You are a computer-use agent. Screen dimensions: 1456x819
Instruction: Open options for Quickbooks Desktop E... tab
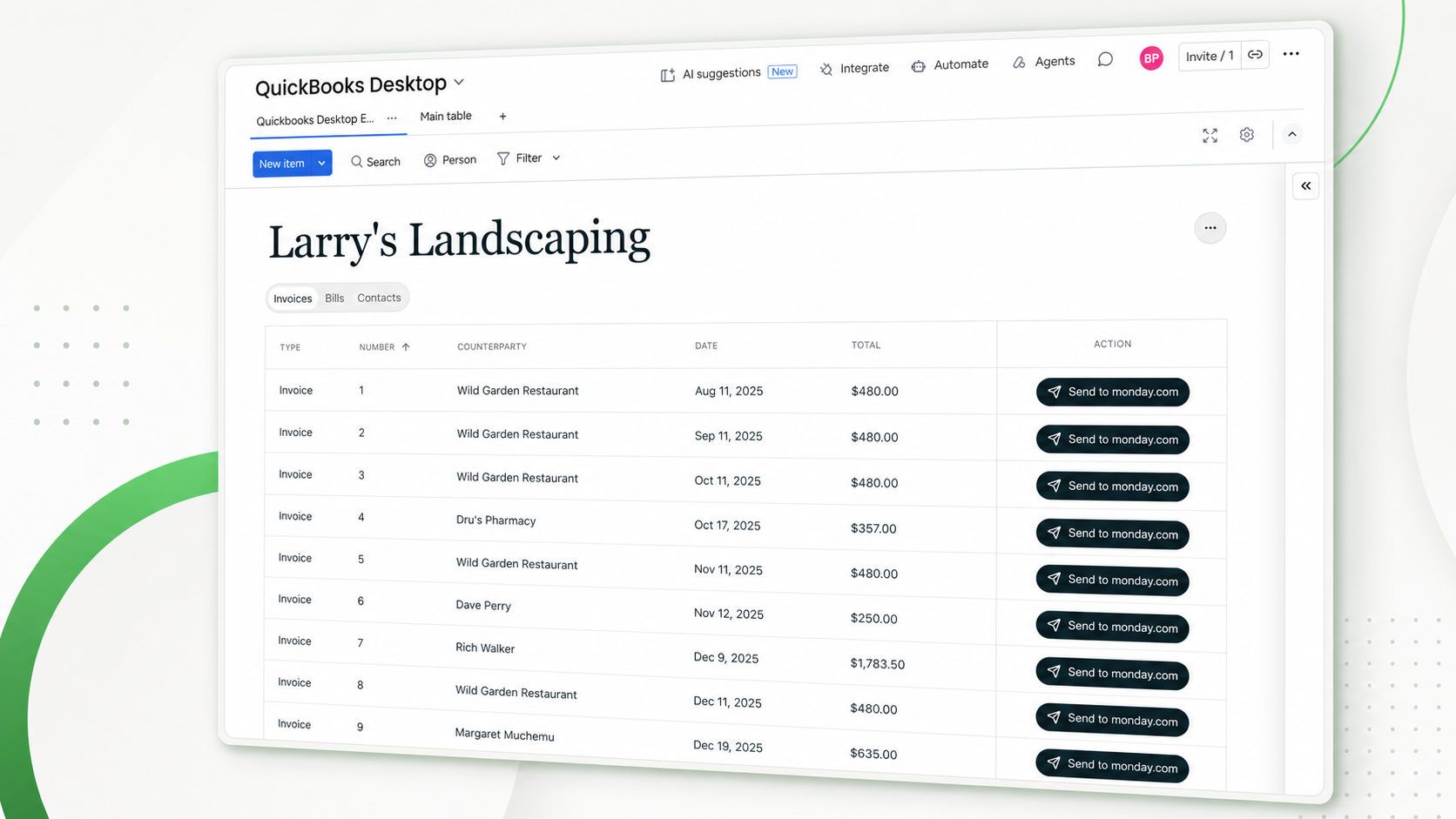(x=392, y=118)
